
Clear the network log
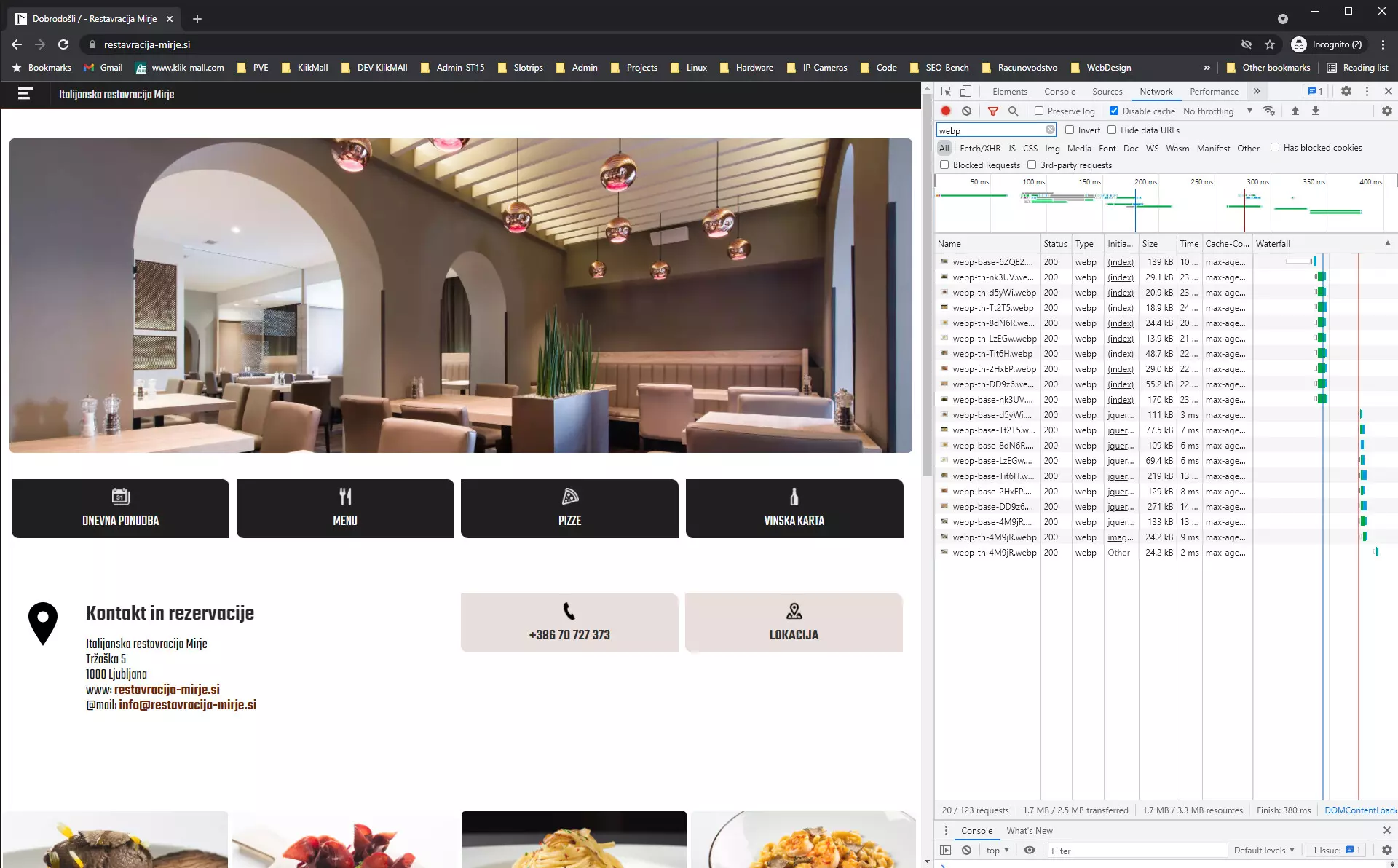966,111
